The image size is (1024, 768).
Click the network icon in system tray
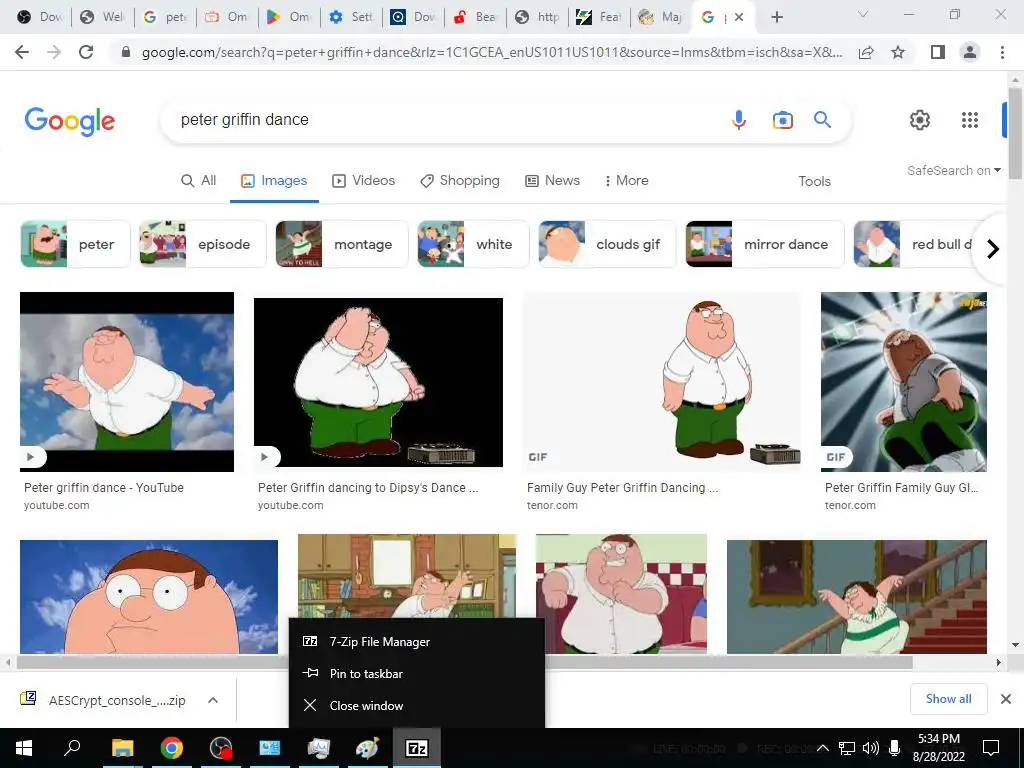point(847,748)
